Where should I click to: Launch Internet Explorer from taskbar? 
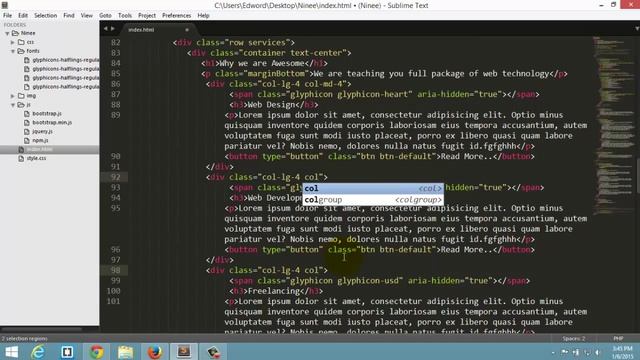(38, 352)
